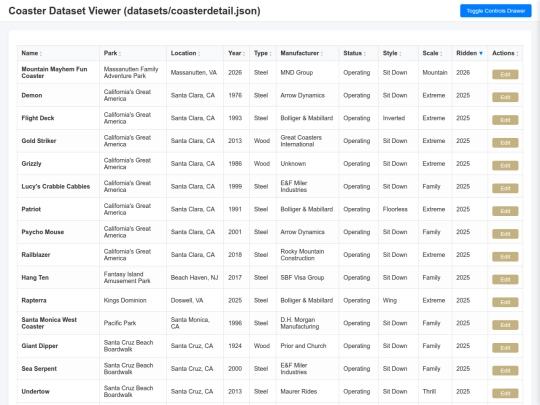The height and width of the screenshot is (405, 540).
Task: Click the Toggle Controls Drawer button
Action: click(x=496, y=11)
